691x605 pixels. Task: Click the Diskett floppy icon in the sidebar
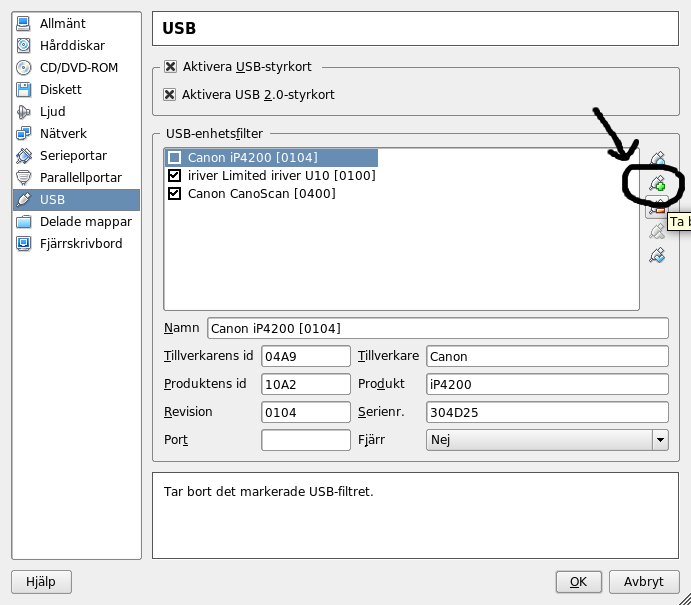pyautogui.click(x=23, y=89)
